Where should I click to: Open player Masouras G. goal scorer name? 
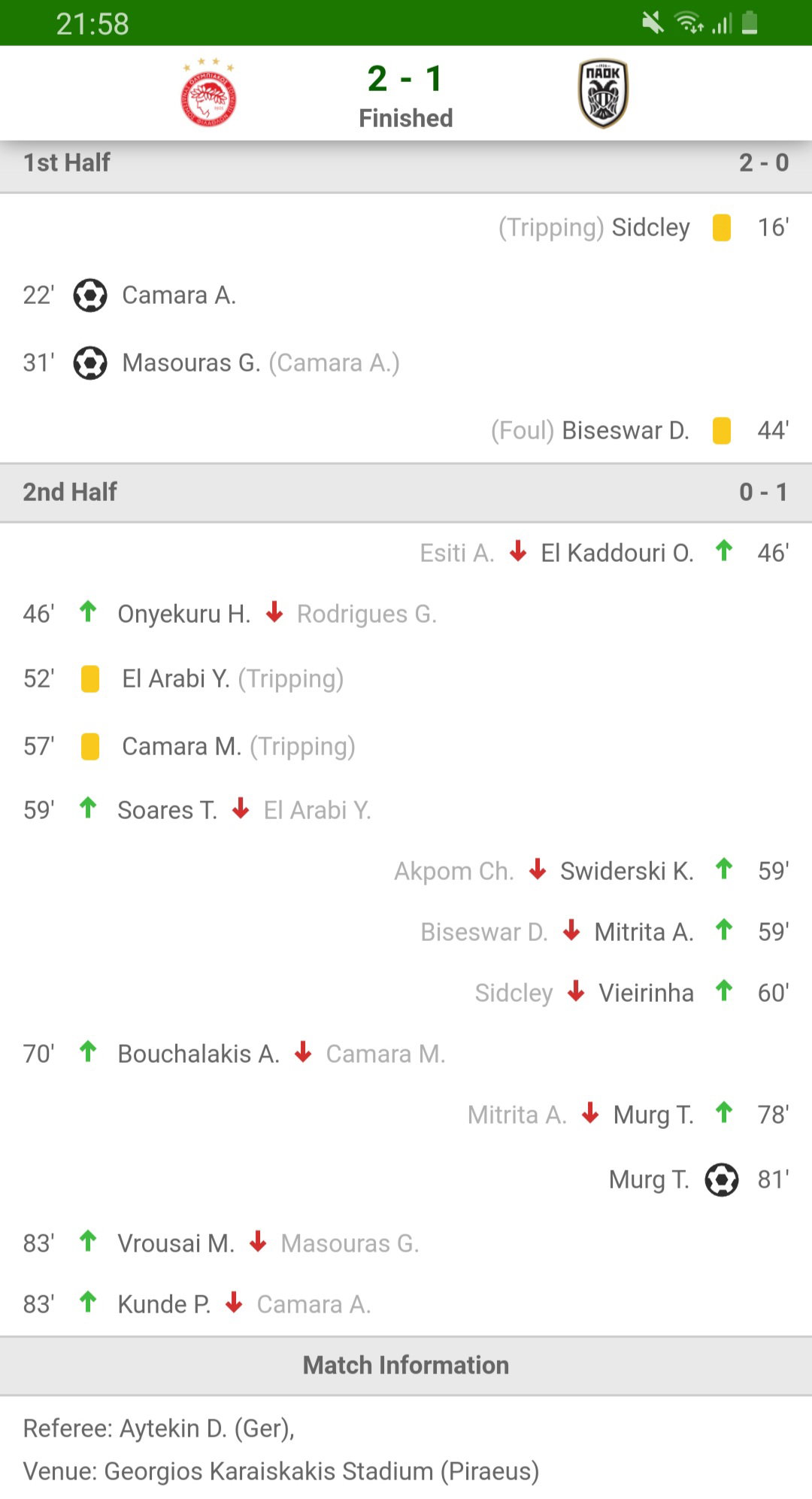[x=191, y=363]
